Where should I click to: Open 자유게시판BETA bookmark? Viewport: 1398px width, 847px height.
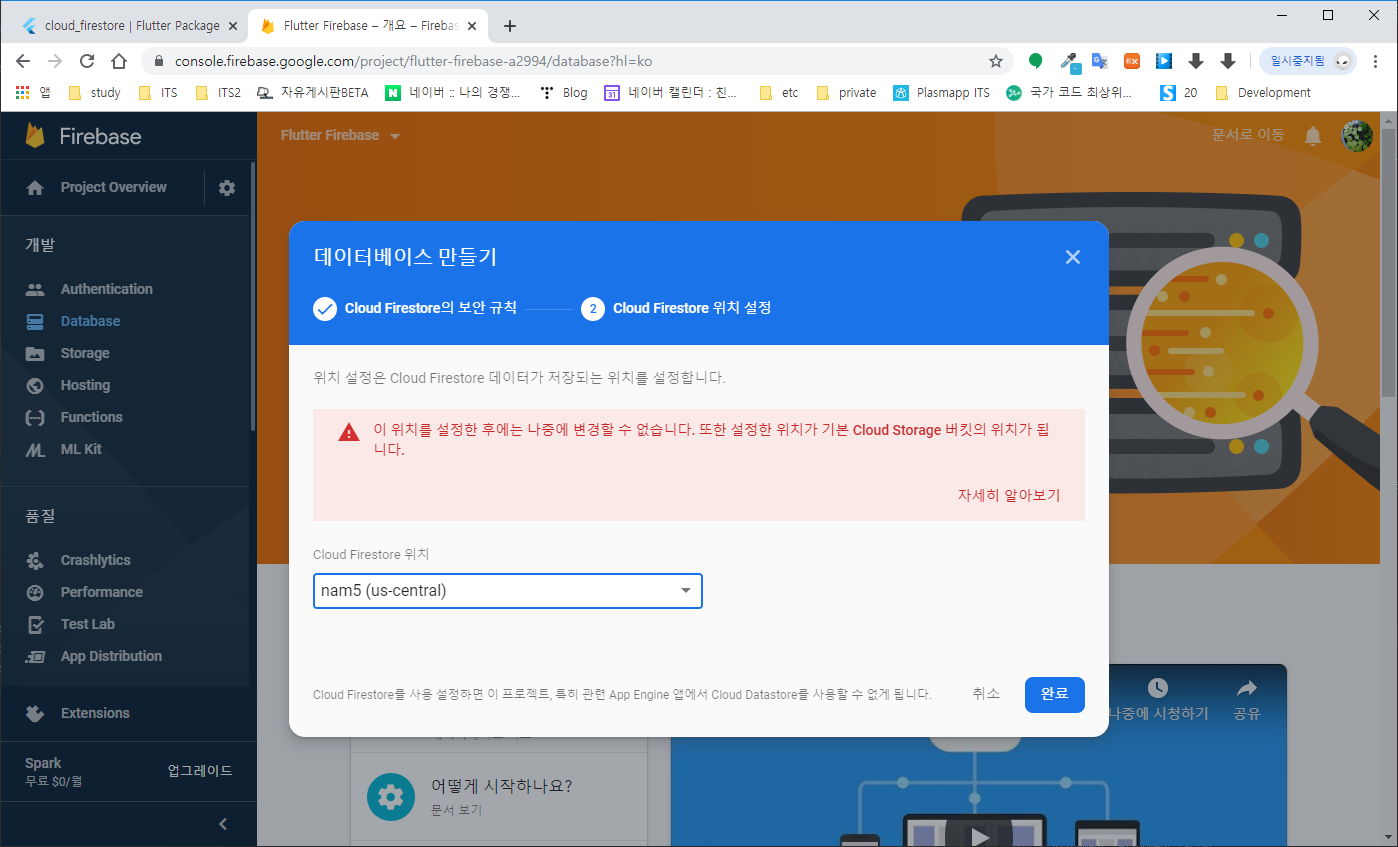pyautogui.click(x=312, y=93)
